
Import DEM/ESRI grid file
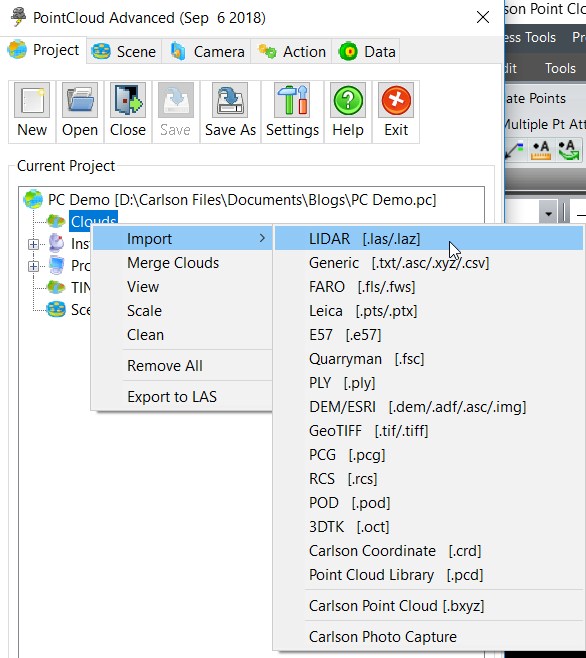click(429, 407)
